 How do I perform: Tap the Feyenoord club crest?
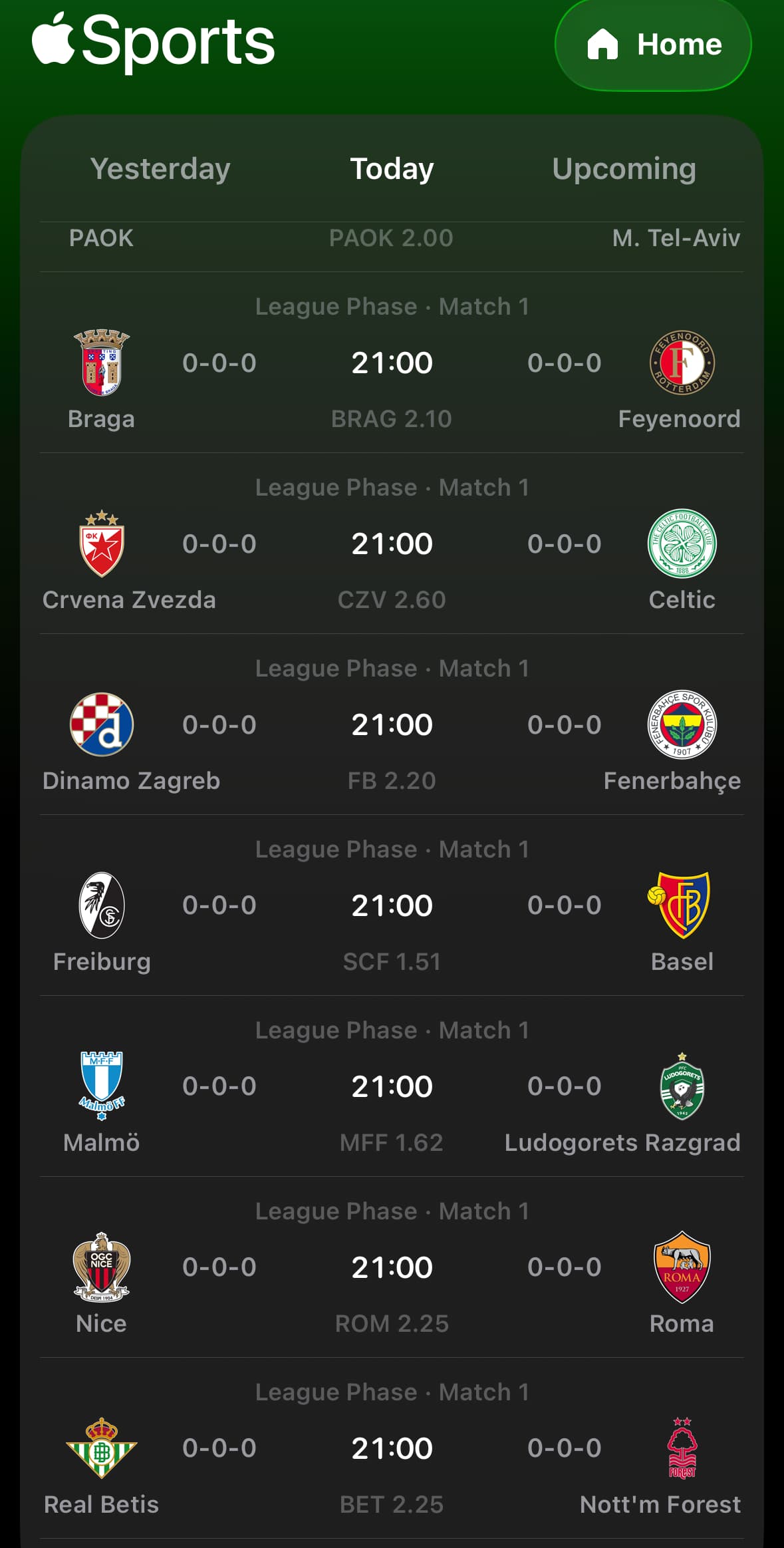tap(682, 363)
